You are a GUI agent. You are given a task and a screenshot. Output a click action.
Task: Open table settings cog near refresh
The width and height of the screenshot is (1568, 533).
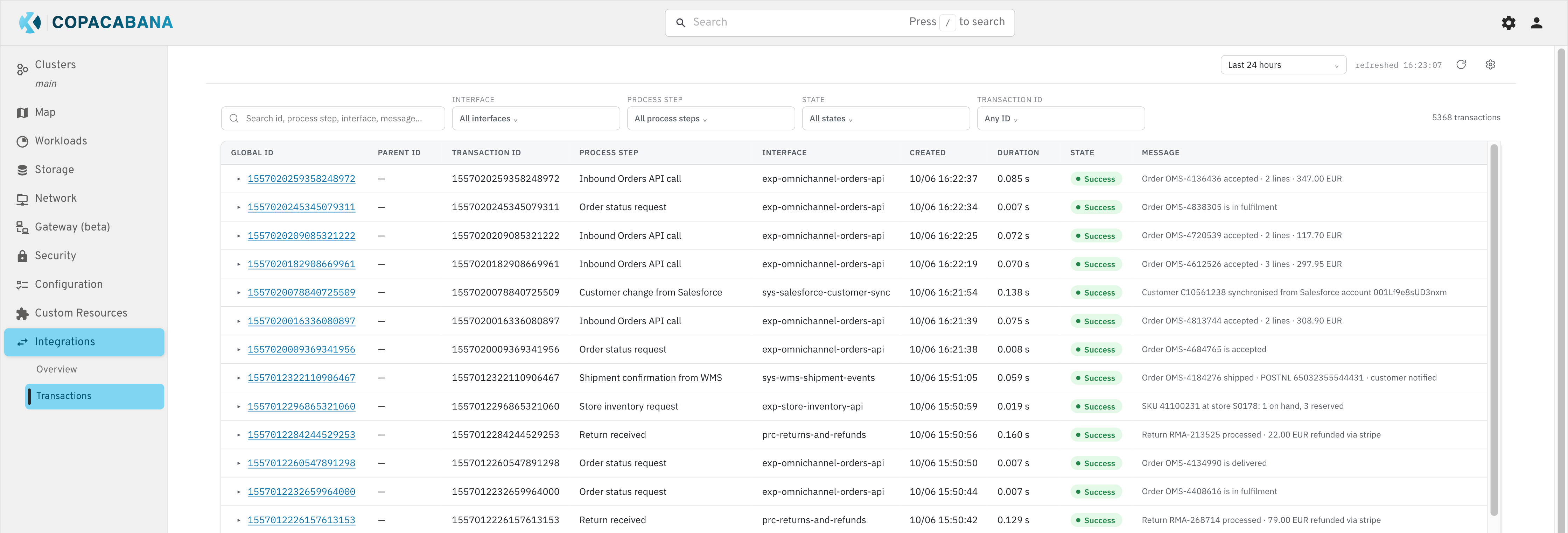tap(1490, 64)
